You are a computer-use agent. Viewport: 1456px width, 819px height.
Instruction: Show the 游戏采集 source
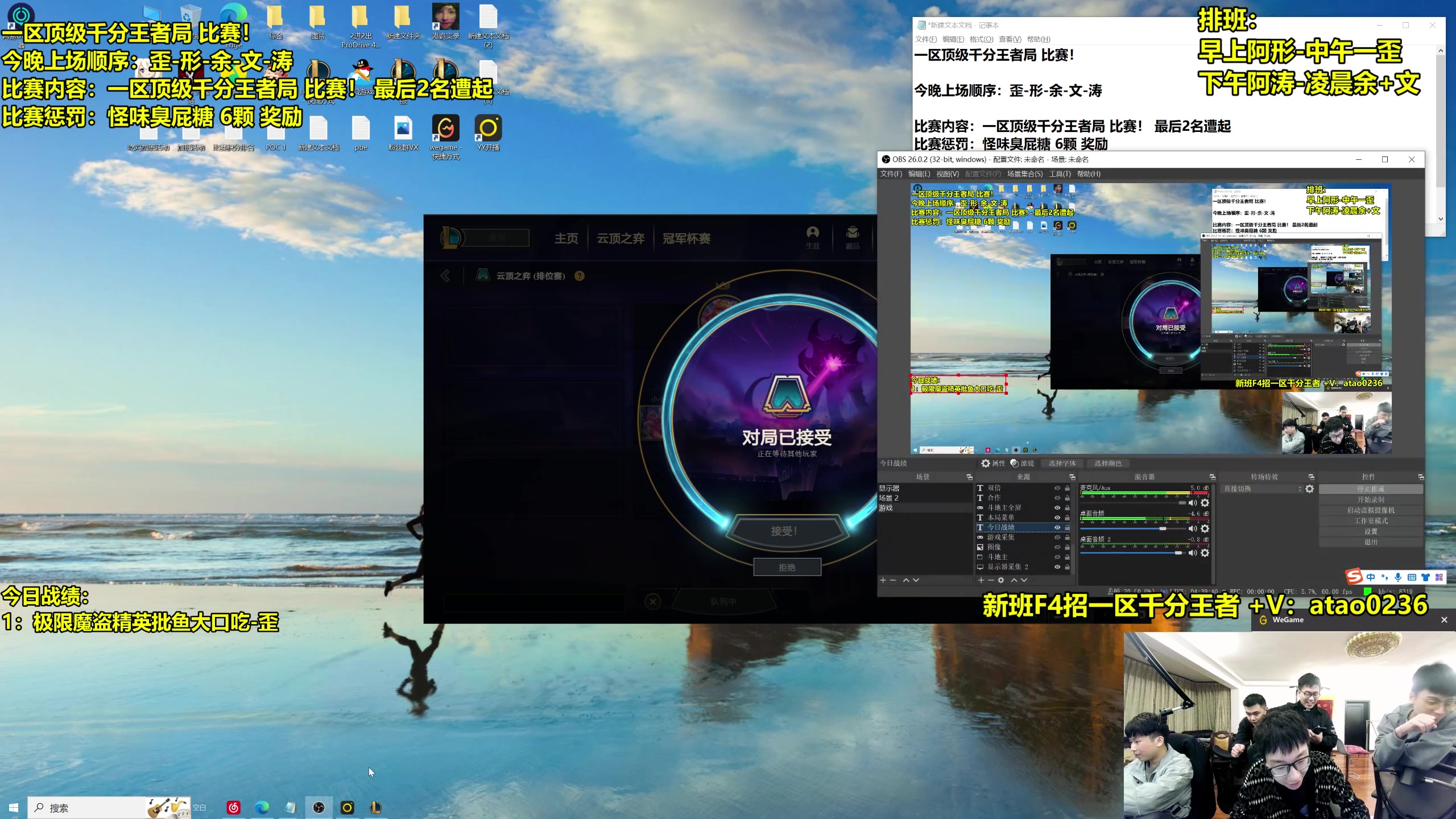1057,537
